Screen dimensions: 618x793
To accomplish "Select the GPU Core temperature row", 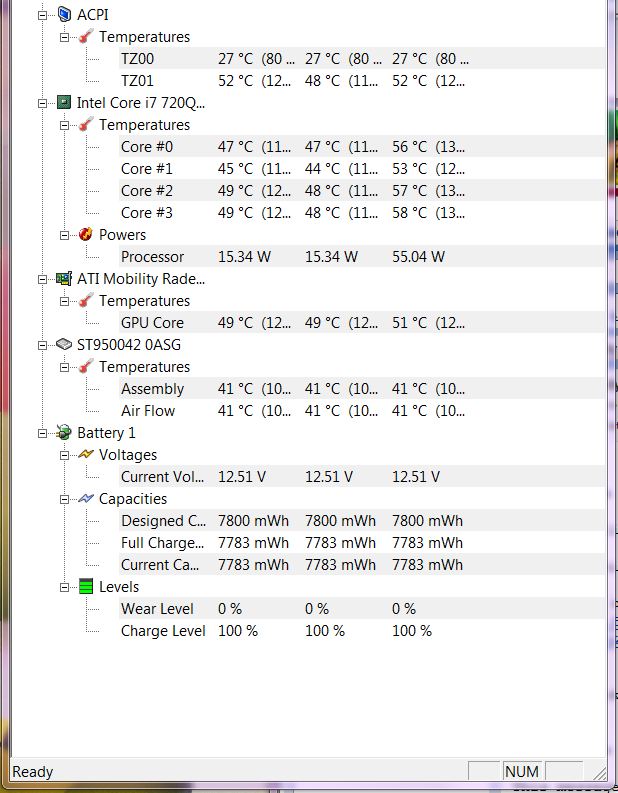I will click(x=362, y=323).
